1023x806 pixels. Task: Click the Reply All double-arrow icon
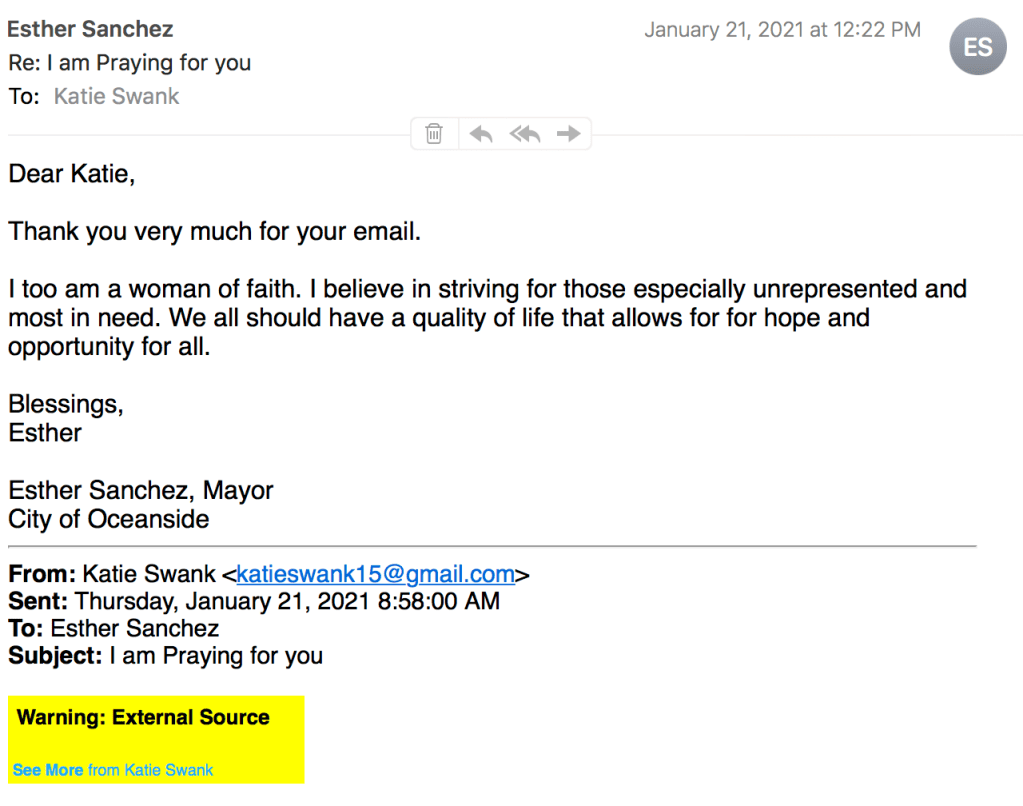pos(525,133)
